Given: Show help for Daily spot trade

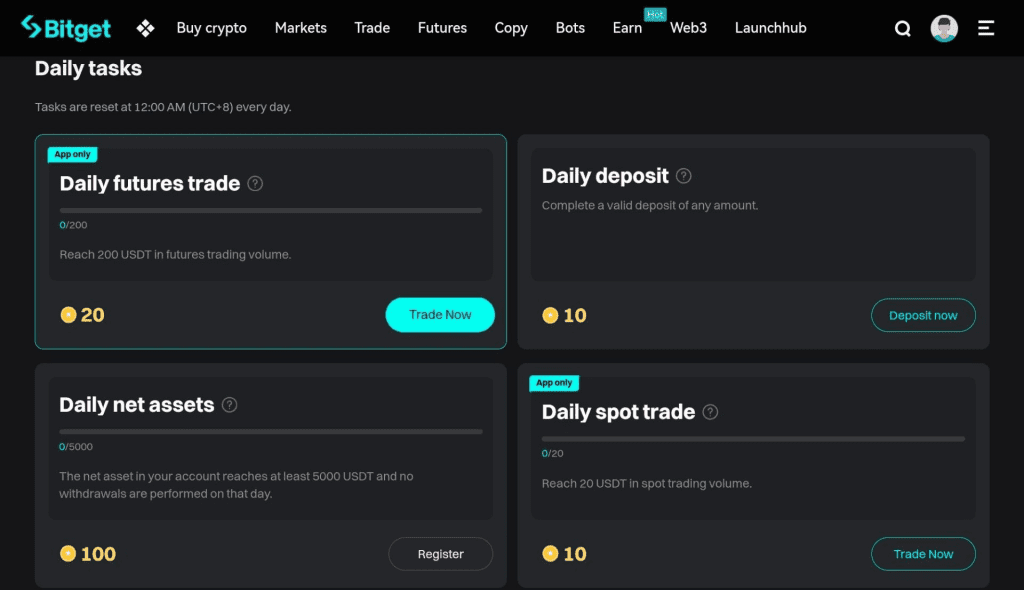Looking at the screenshot, I should [710, 412].
